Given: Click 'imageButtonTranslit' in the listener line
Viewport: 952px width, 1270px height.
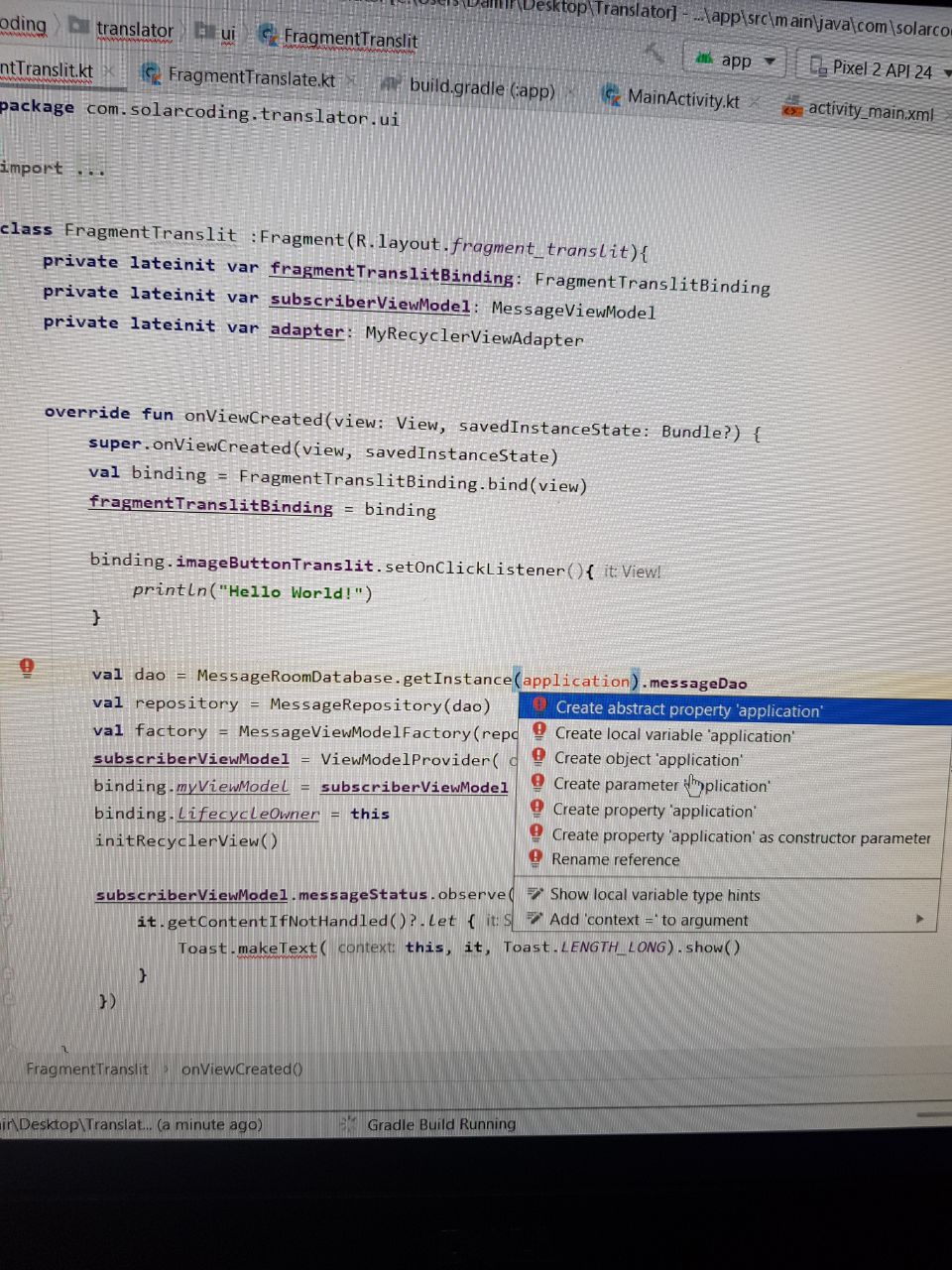Looking at the screenshot, I should (276, 564).
